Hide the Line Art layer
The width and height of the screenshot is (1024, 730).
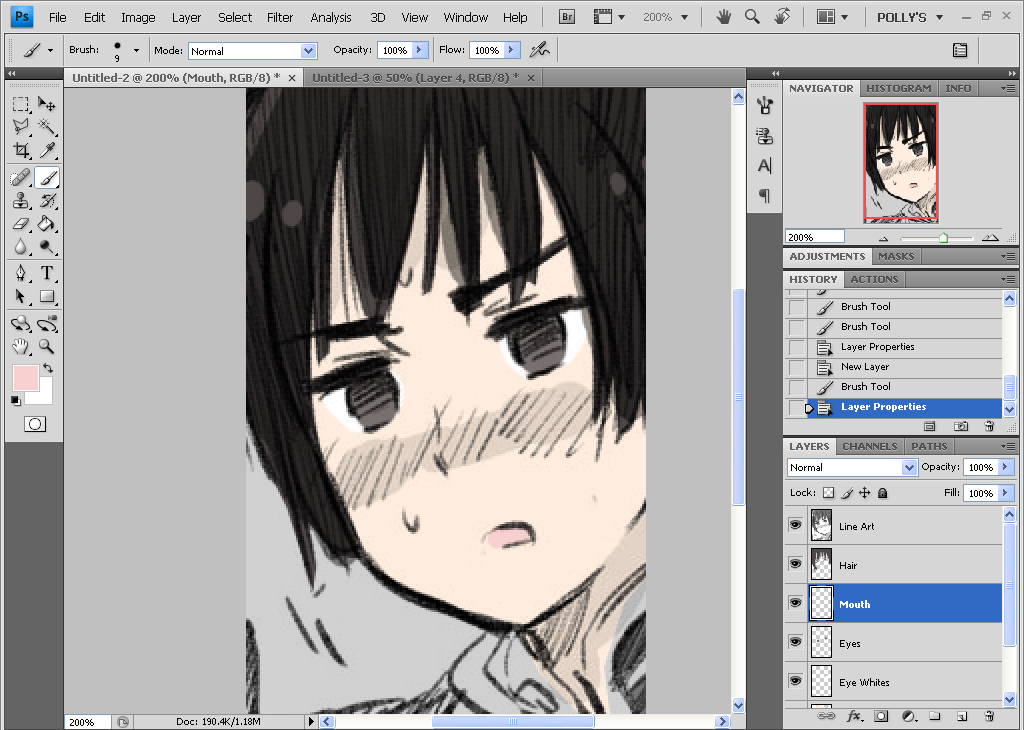pos(795,525)
